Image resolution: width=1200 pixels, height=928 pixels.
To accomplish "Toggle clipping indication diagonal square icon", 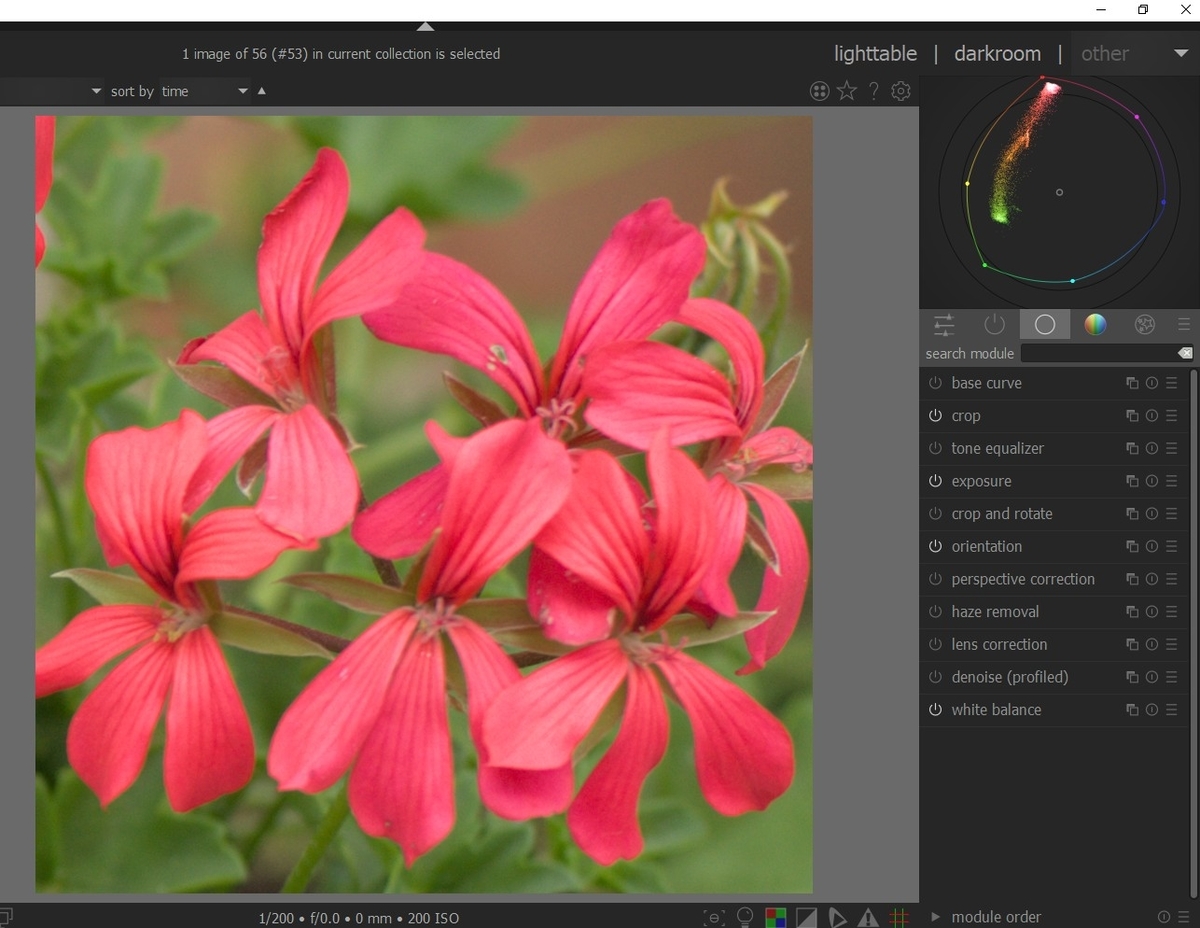I will (x=806, y=917).
